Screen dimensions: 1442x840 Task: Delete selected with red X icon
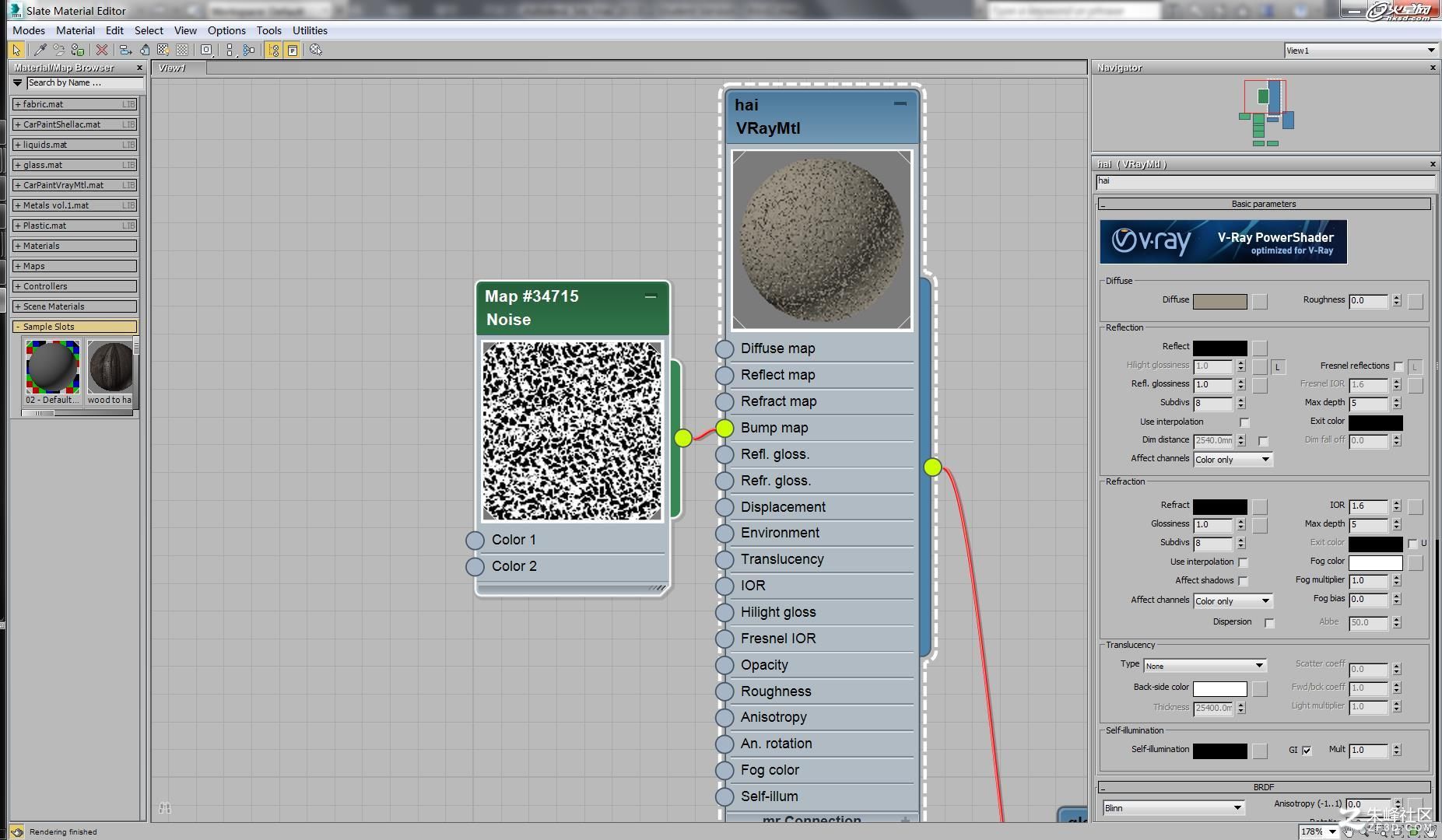102,50
